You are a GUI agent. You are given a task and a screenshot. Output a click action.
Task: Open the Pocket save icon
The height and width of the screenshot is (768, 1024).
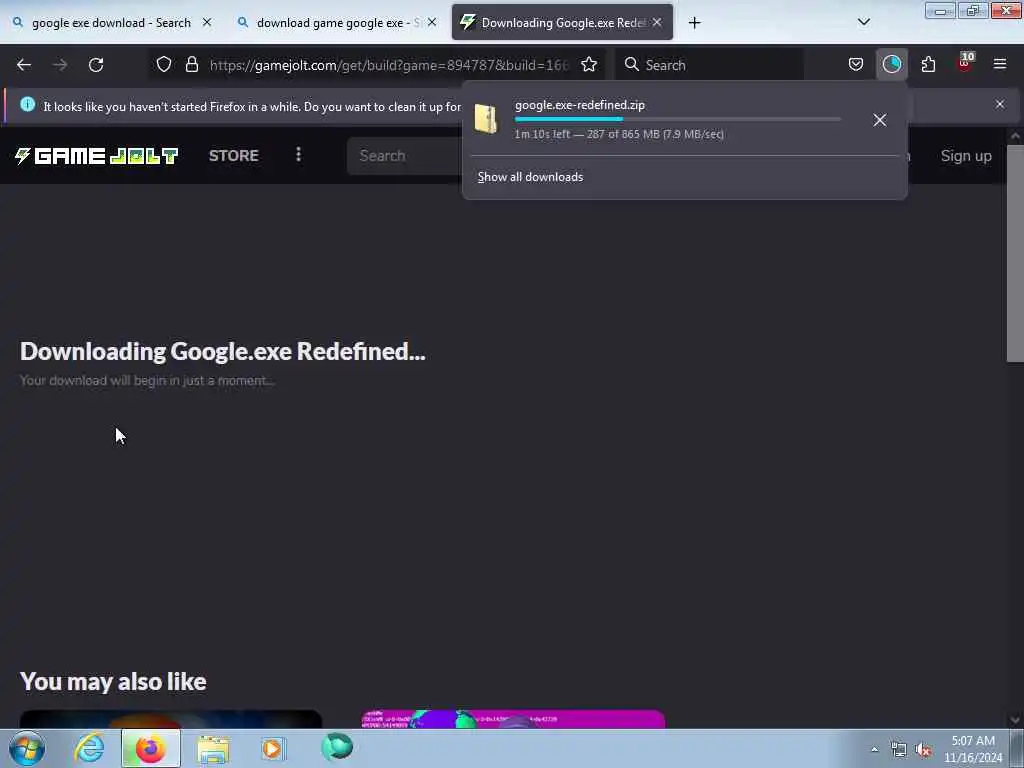(856, 64)
